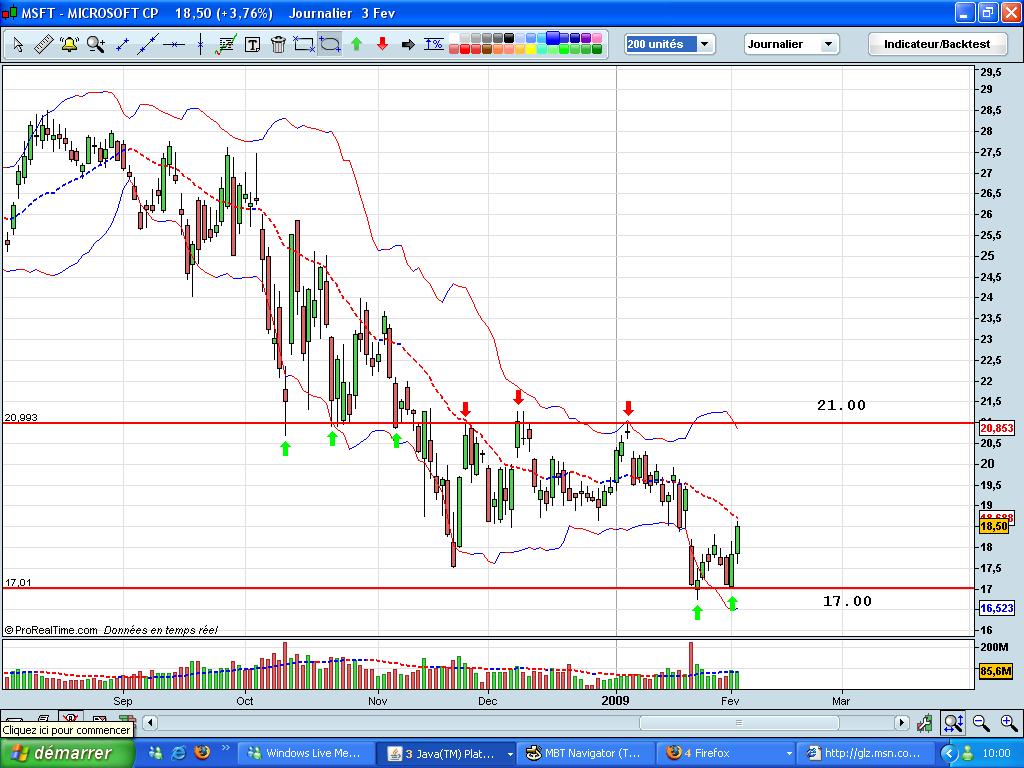This screenshot has height=768, width=1024.
Task: Select the magnifier zoom tool in toolbar
Action: click(x=96, y=44)
